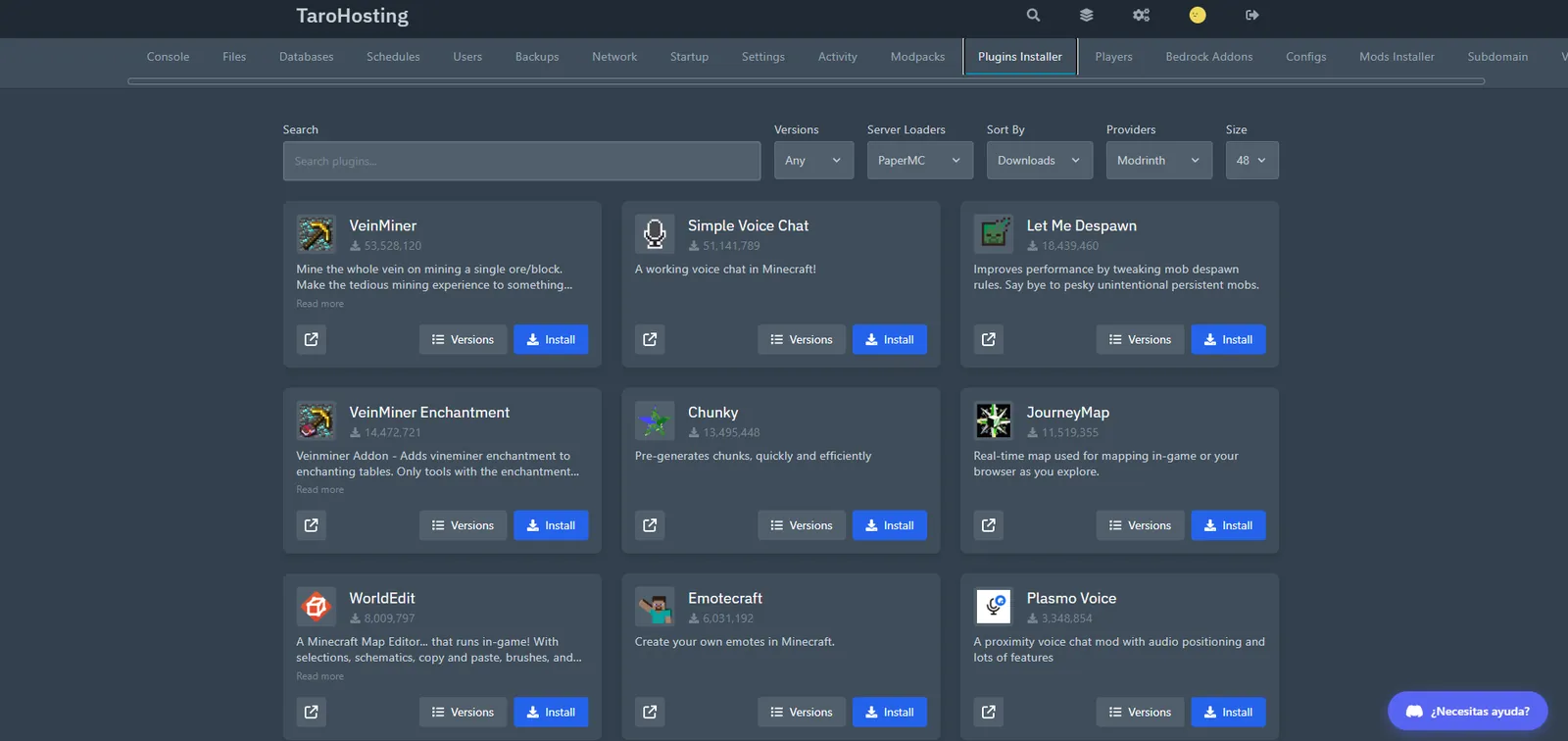This screenshot has width=1568, height=741.
Task: Install the Let Me Despawn plugin
Action: pyautogui.click(x=1228, y=339)
